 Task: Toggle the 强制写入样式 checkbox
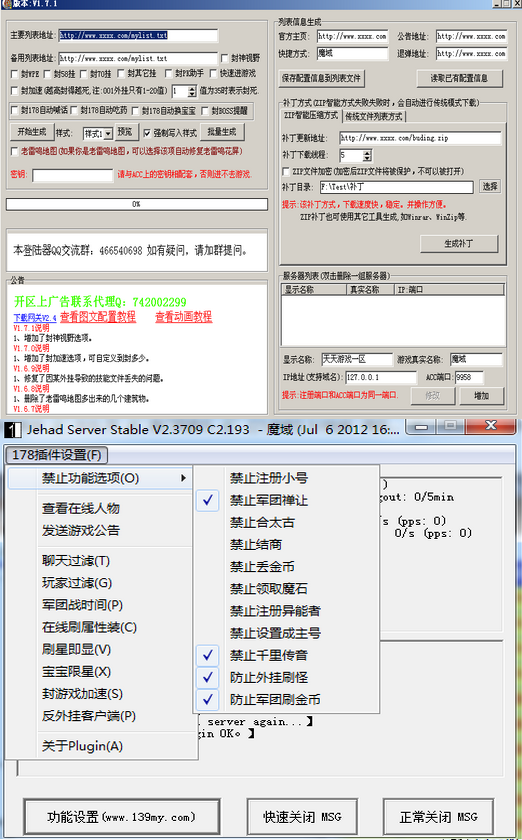click(x=147, y=133)
